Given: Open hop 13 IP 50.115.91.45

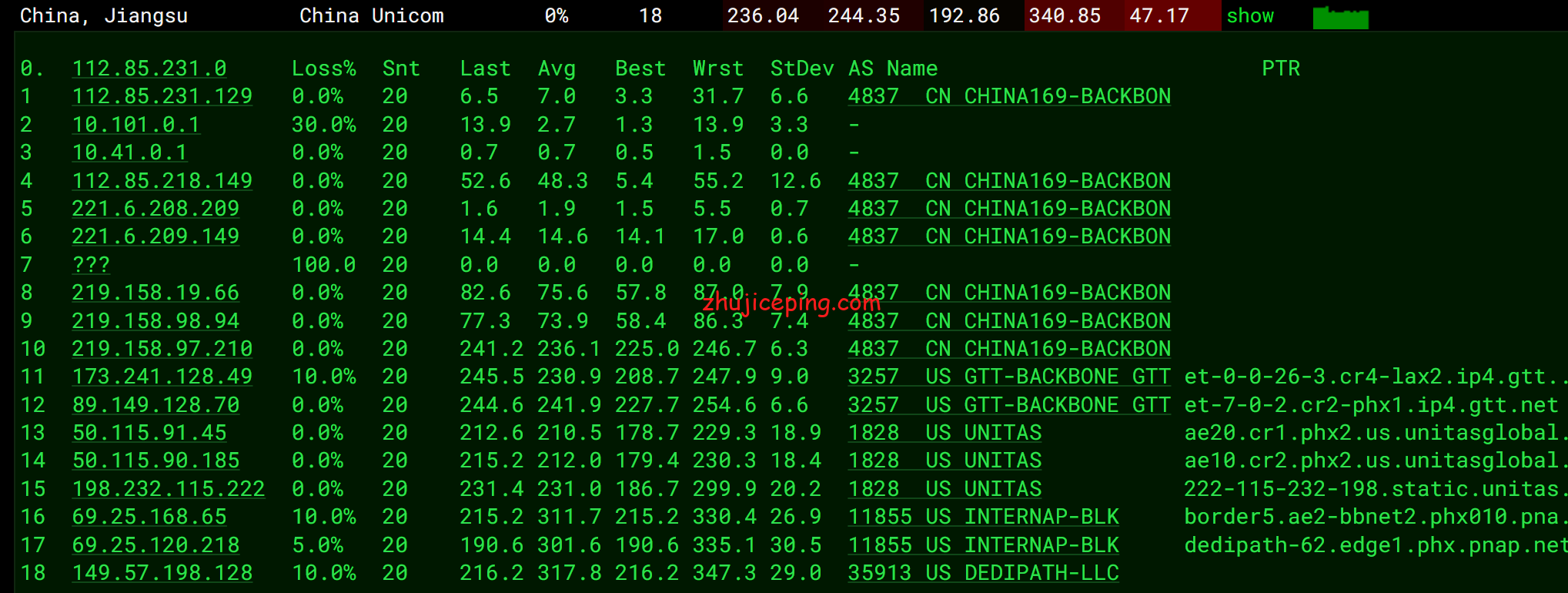Looking at the screenshot, I should tap(149, 433).
